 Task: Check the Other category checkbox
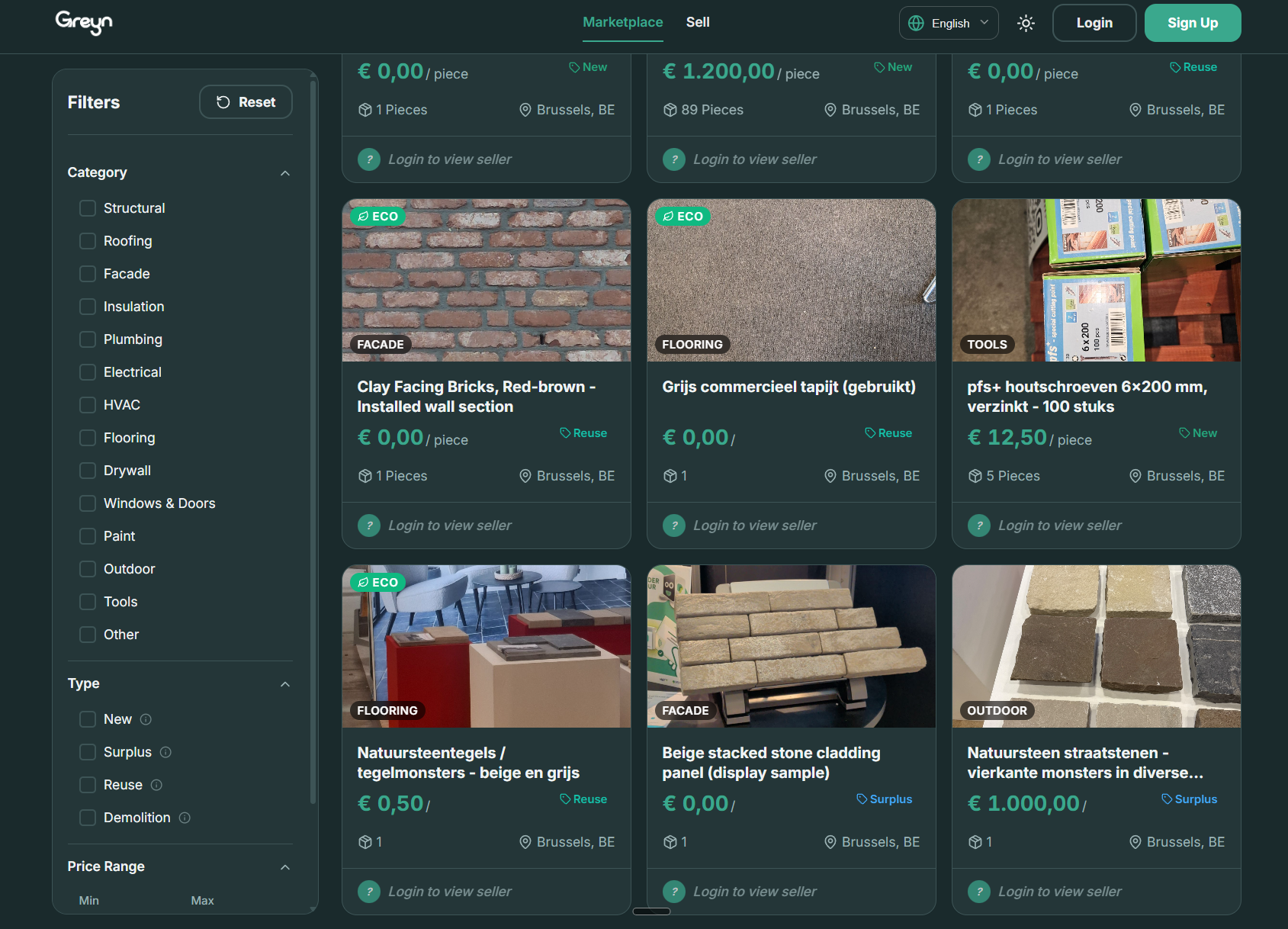[88, 635]
